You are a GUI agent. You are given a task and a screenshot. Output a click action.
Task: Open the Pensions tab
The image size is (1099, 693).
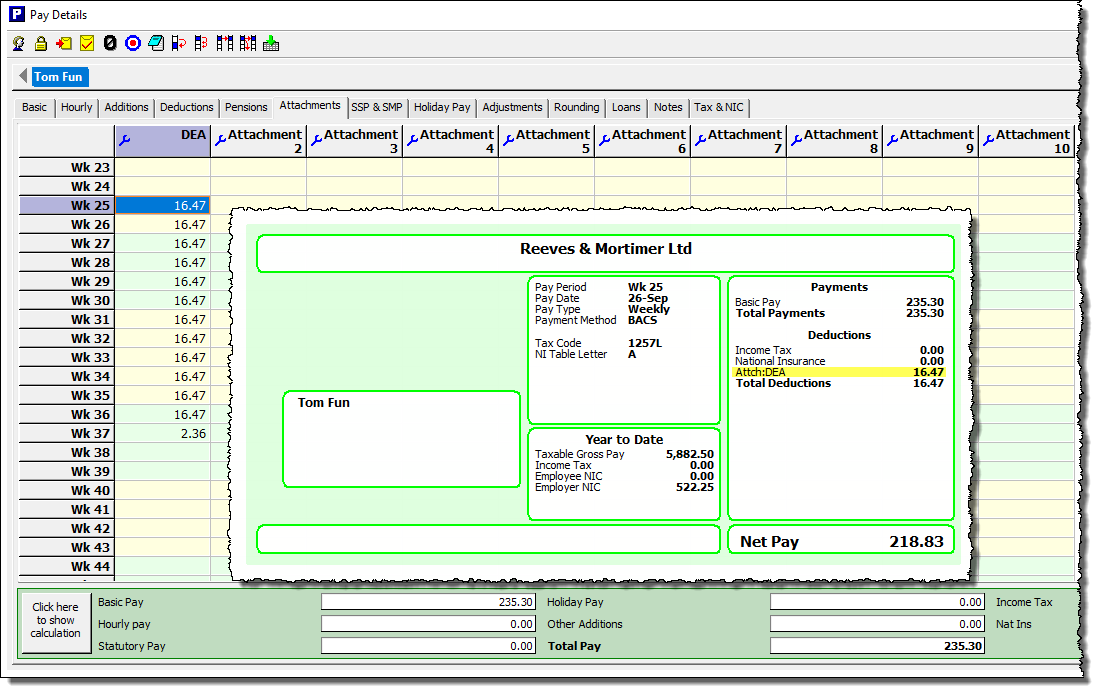pos(246,107)
